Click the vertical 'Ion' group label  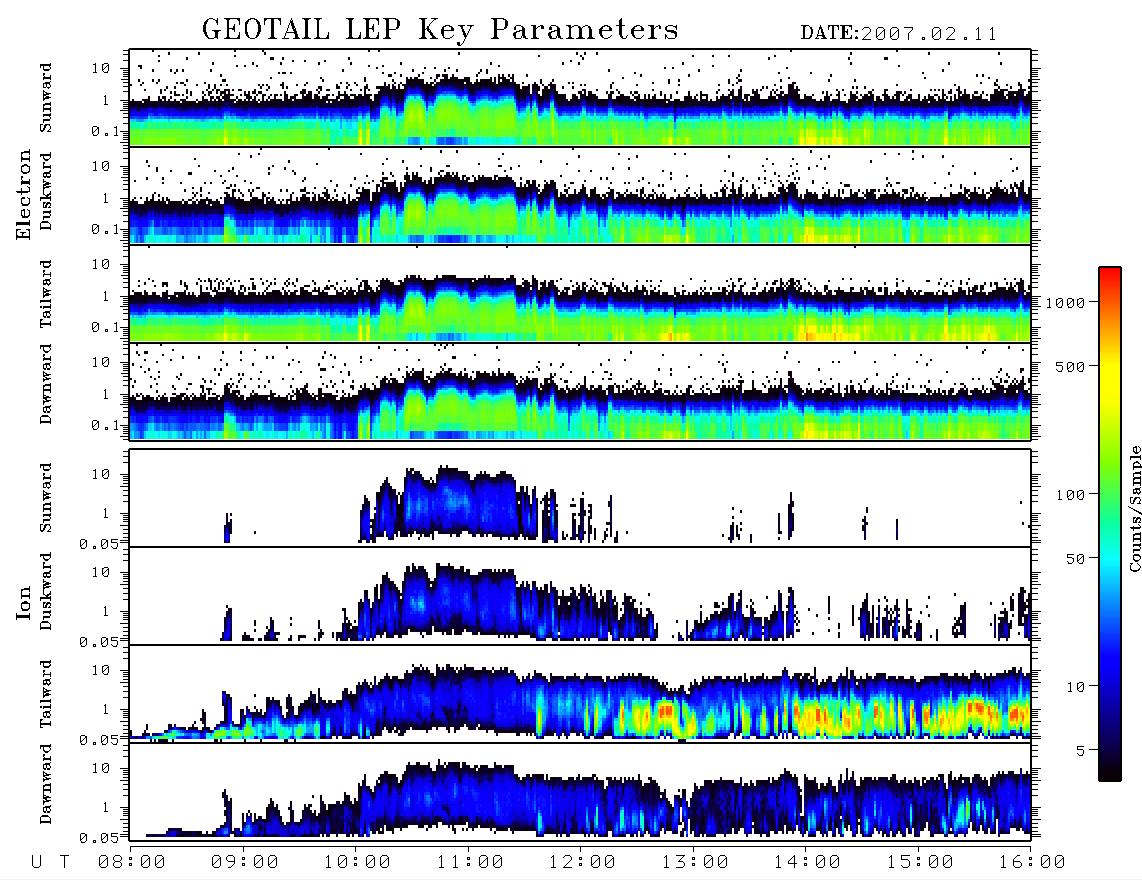(24, 602)
